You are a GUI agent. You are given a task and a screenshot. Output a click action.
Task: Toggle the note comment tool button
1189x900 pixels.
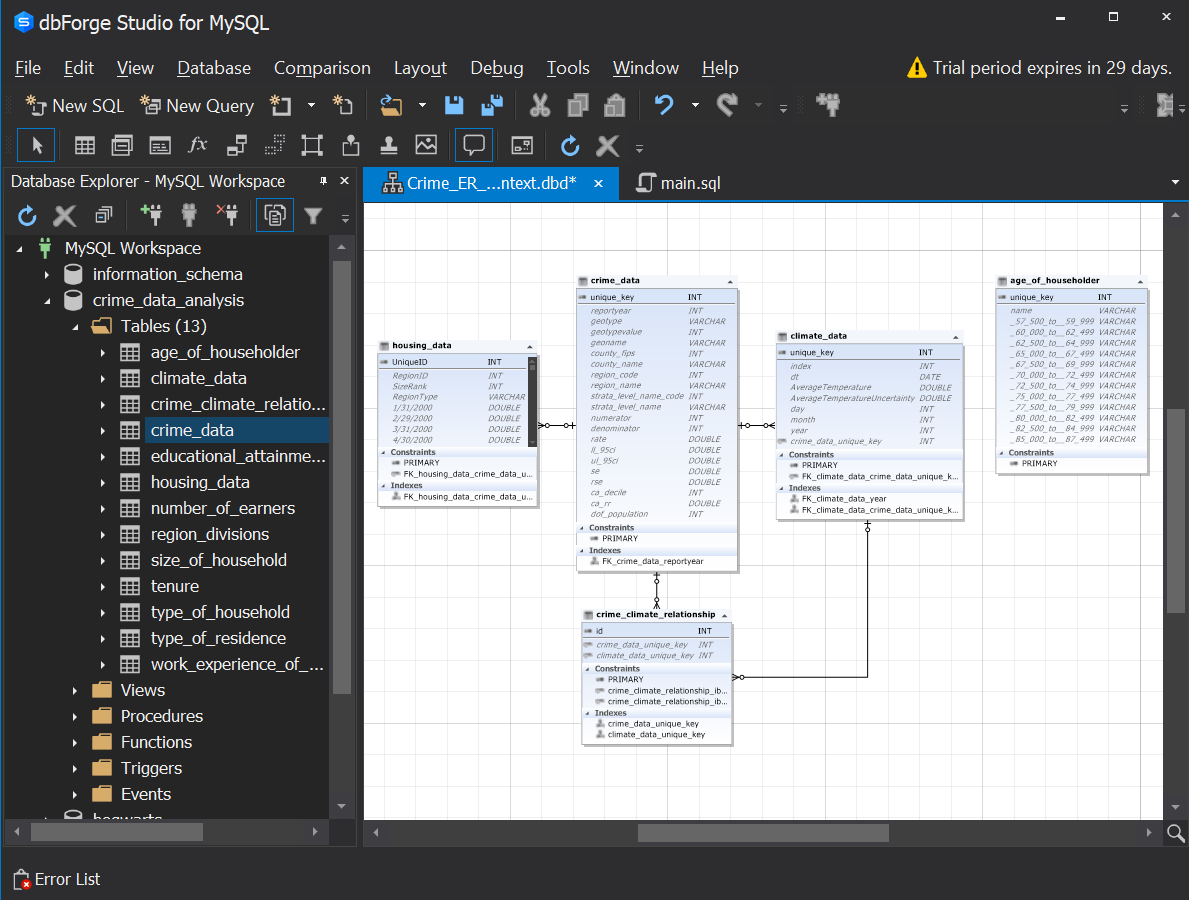coord(474,145)
